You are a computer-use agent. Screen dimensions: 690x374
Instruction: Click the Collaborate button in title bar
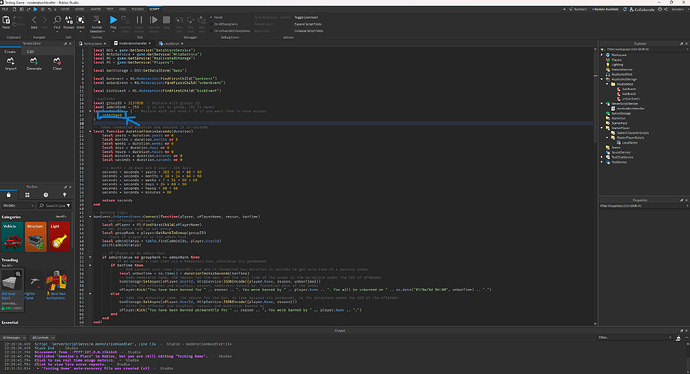tap(642, 9)
